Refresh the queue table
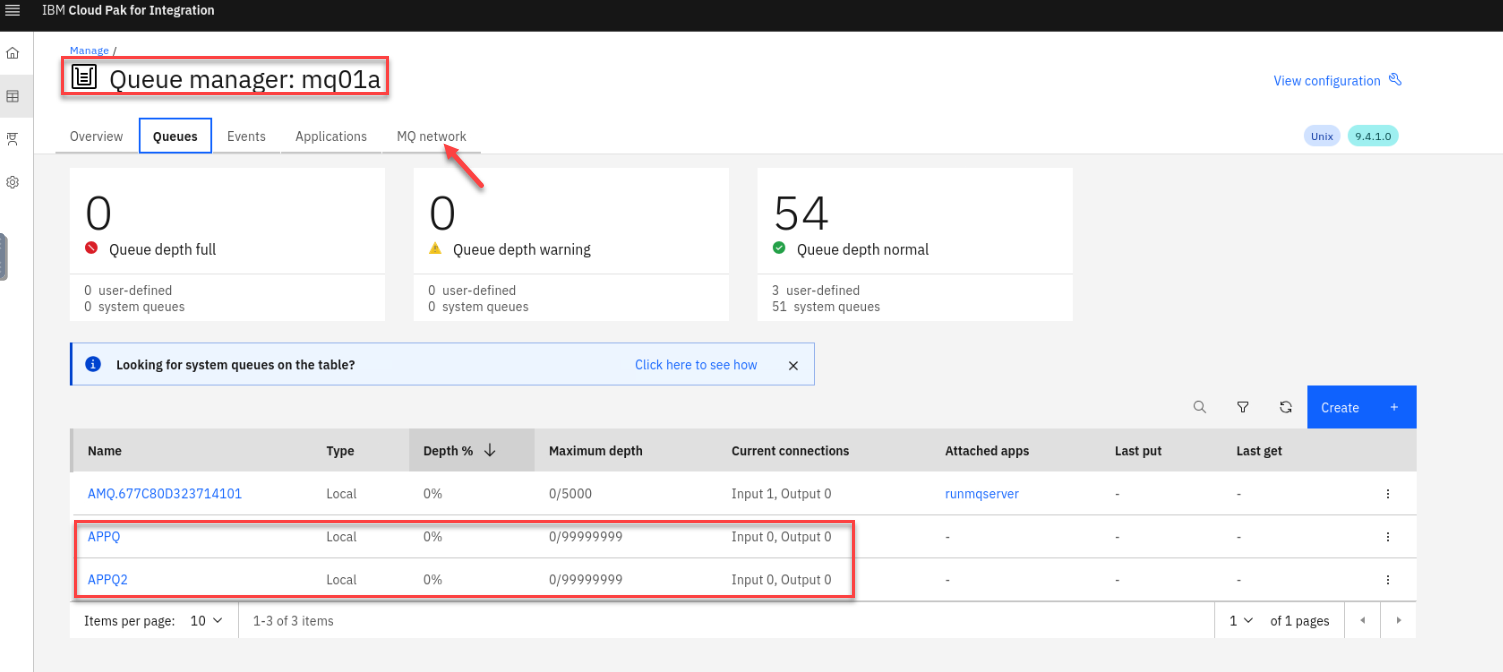This screenshot has height=672, width=1503. (x=1286, y=407)
